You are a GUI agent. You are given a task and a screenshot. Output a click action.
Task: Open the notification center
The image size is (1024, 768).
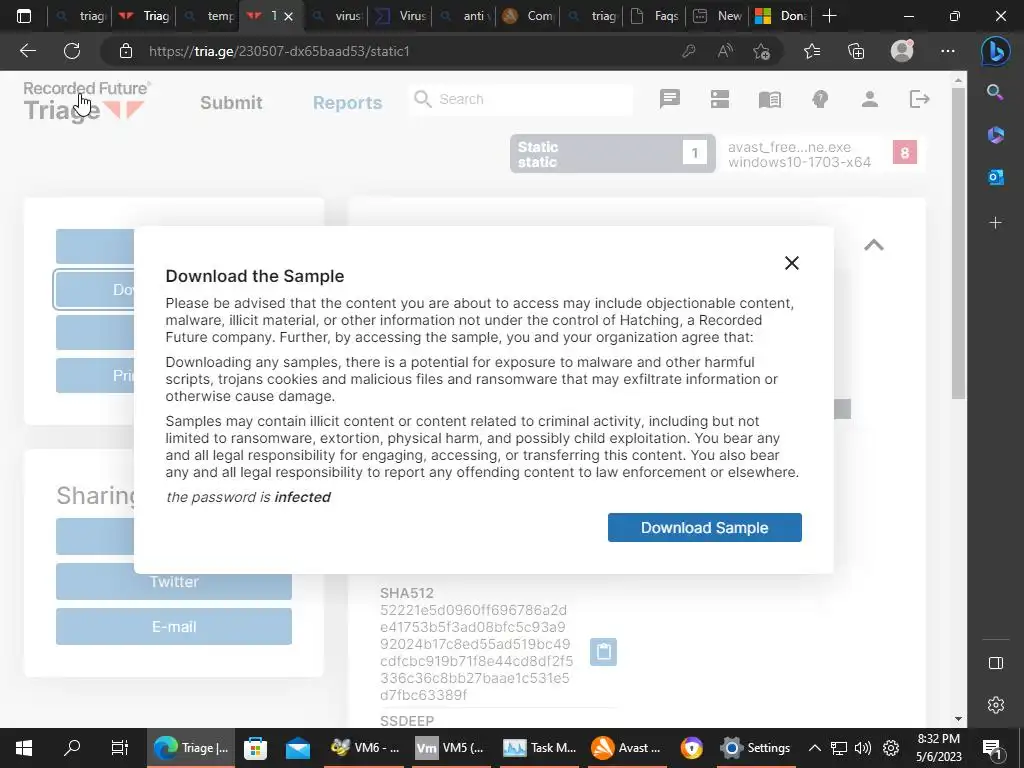tap(992, 748)
